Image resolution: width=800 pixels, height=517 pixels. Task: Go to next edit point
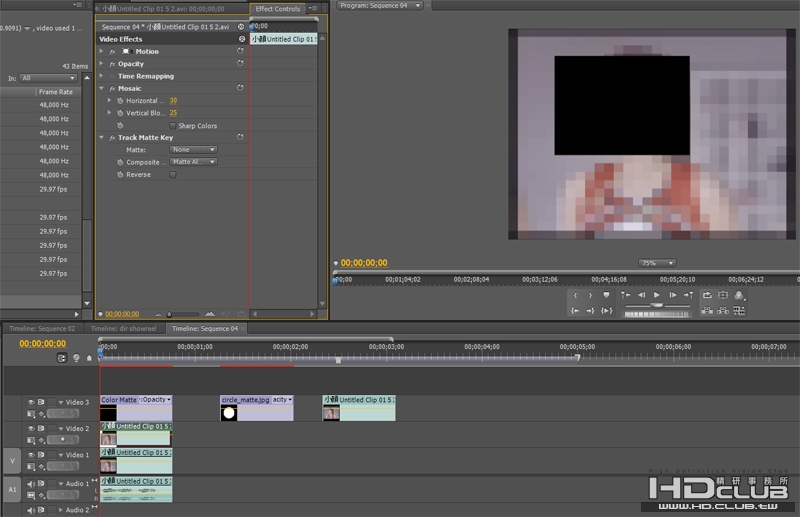click(x=688, y=295)
